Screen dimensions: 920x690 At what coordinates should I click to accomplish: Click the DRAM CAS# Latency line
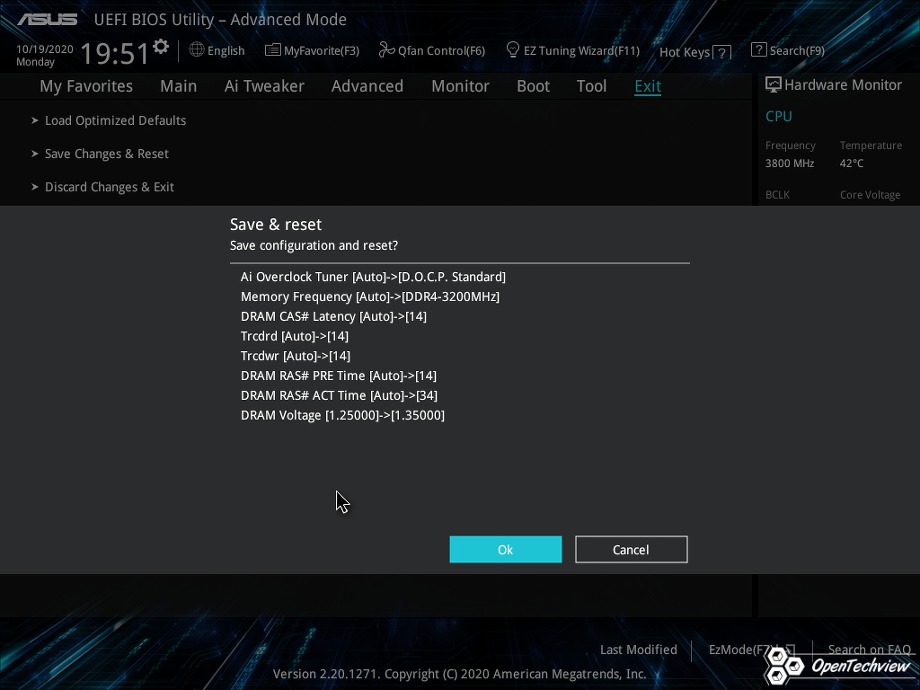point(334,316)
